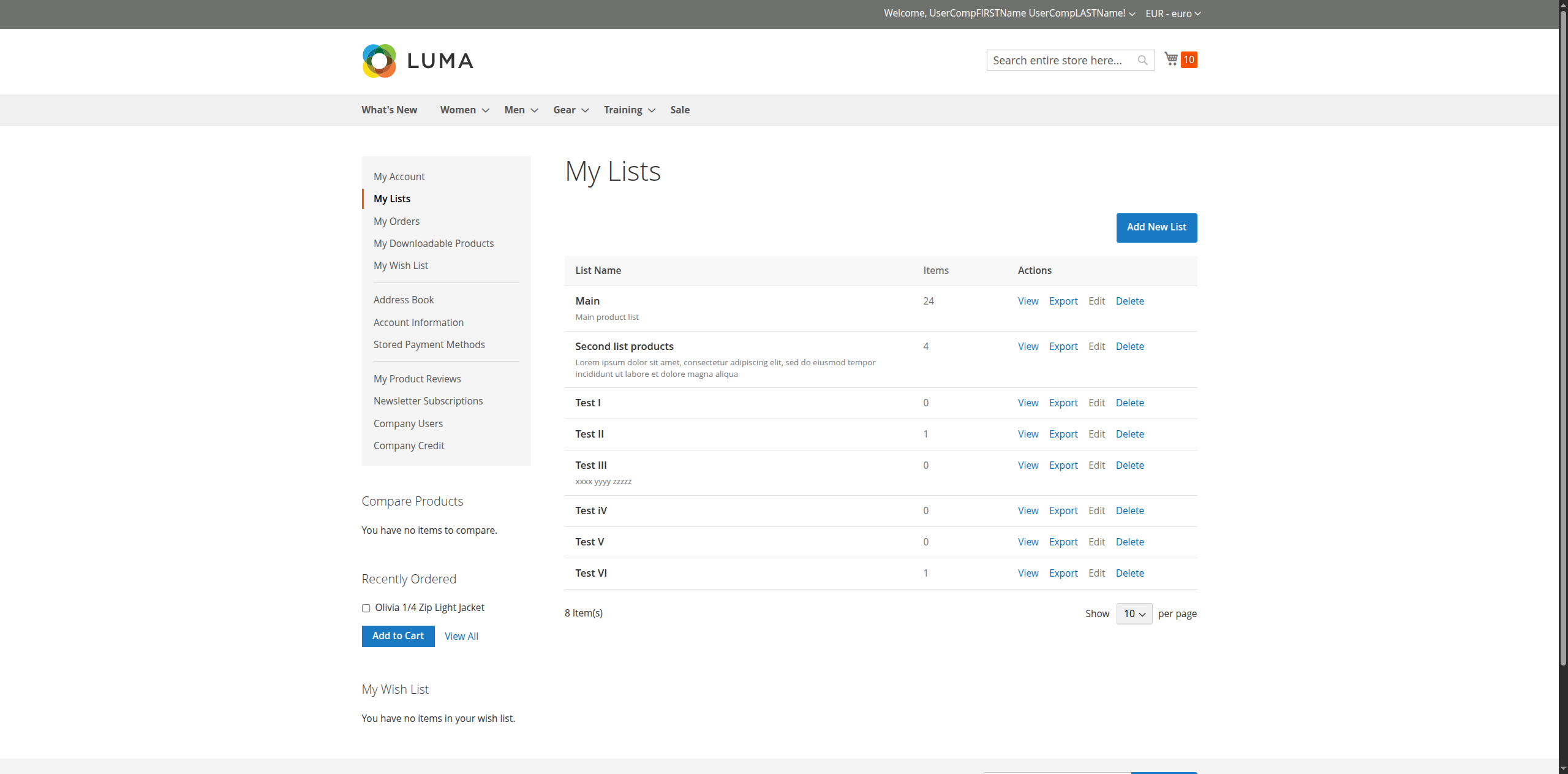Open the shopping cart icon

[1171, 59]
